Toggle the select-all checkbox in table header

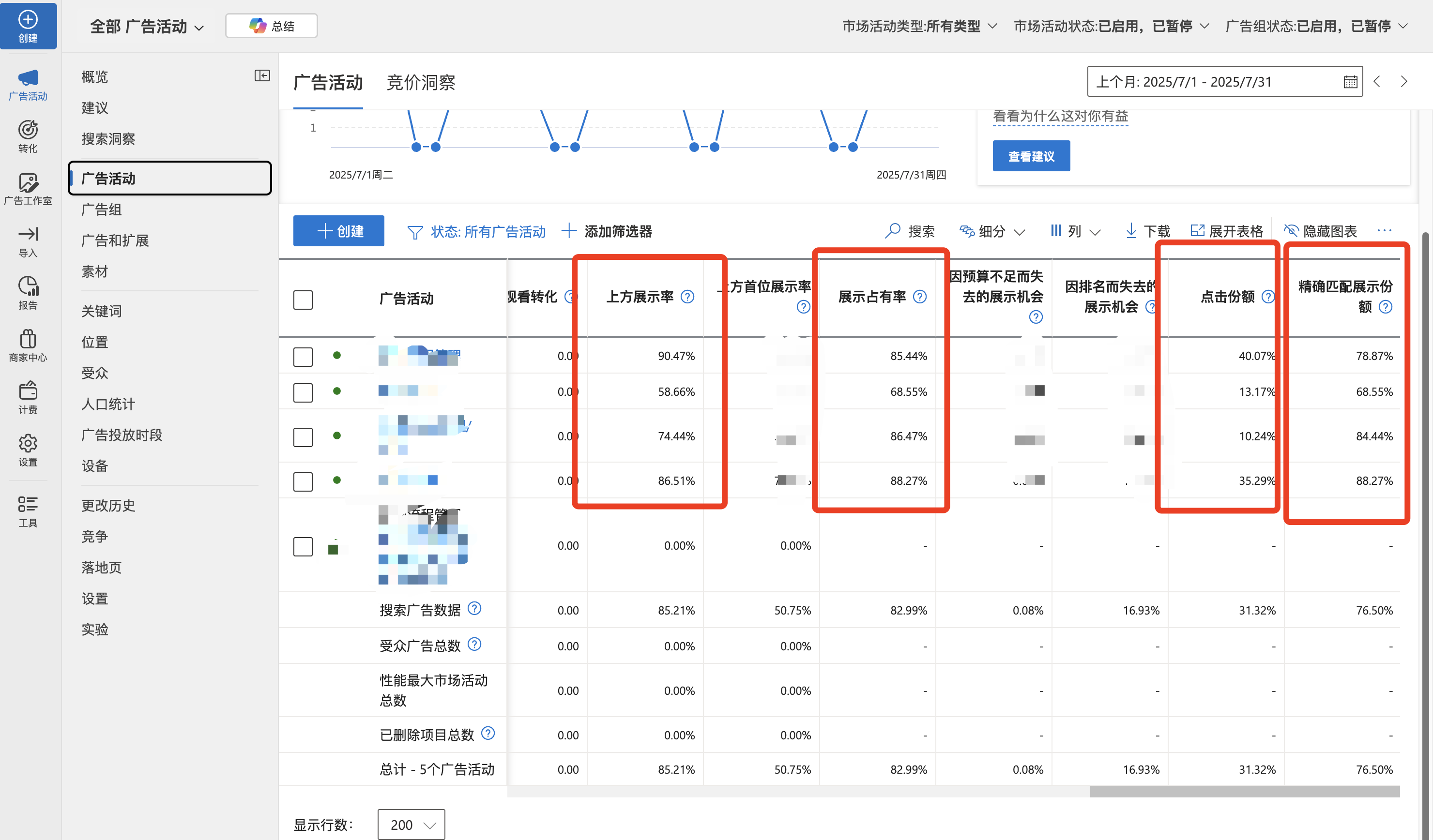(x=303, y=300)
